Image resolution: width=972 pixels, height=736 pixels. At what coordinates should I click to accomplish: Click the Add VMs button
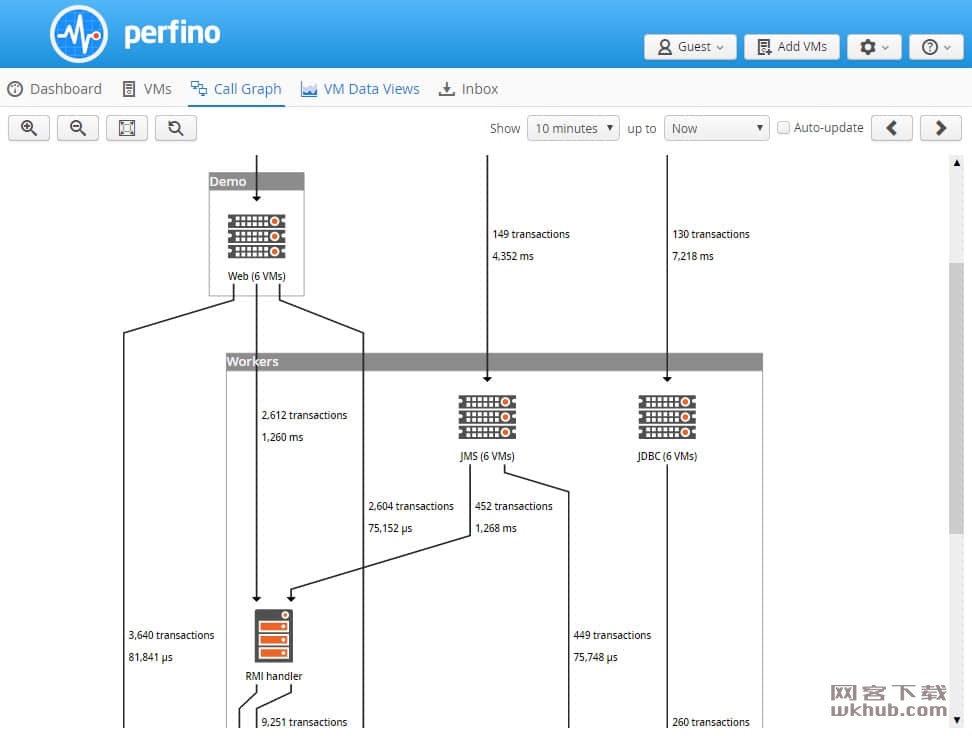pyautogui.click(x=792, y=47)
